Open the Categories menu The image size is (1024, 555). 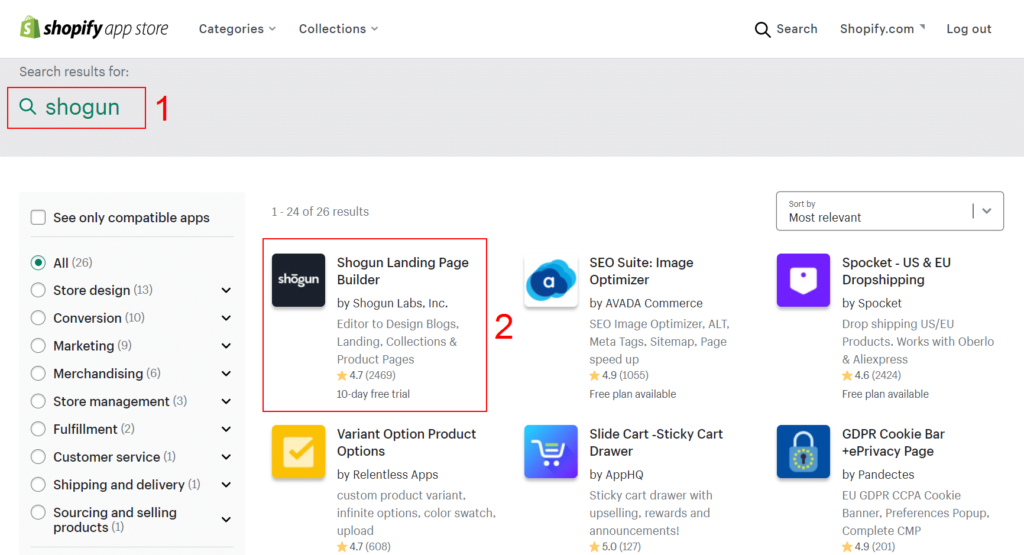point(237,29)
